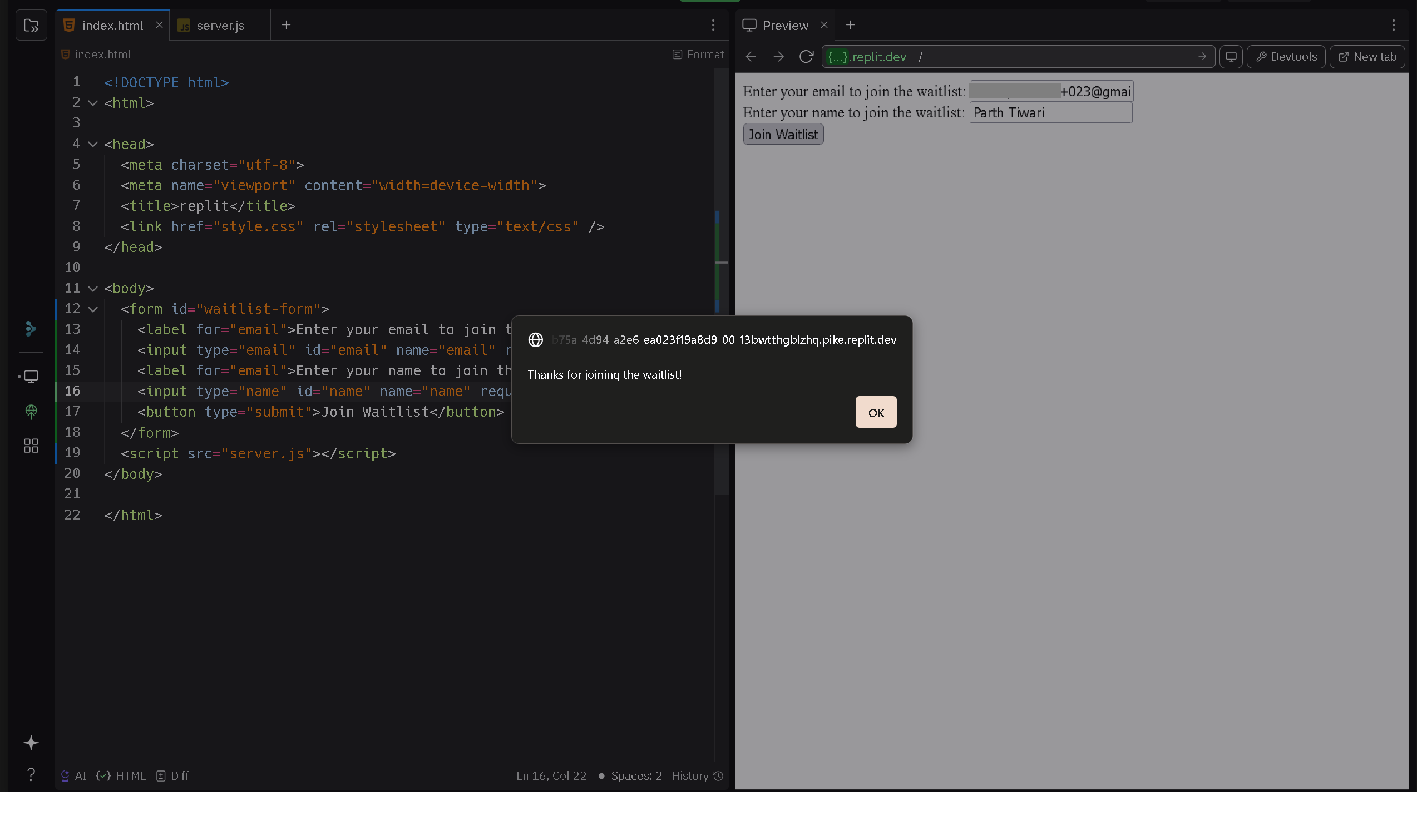The image size is (1417, 840).
Task: Open preview in New tab
Action: tap(1367, 57)
